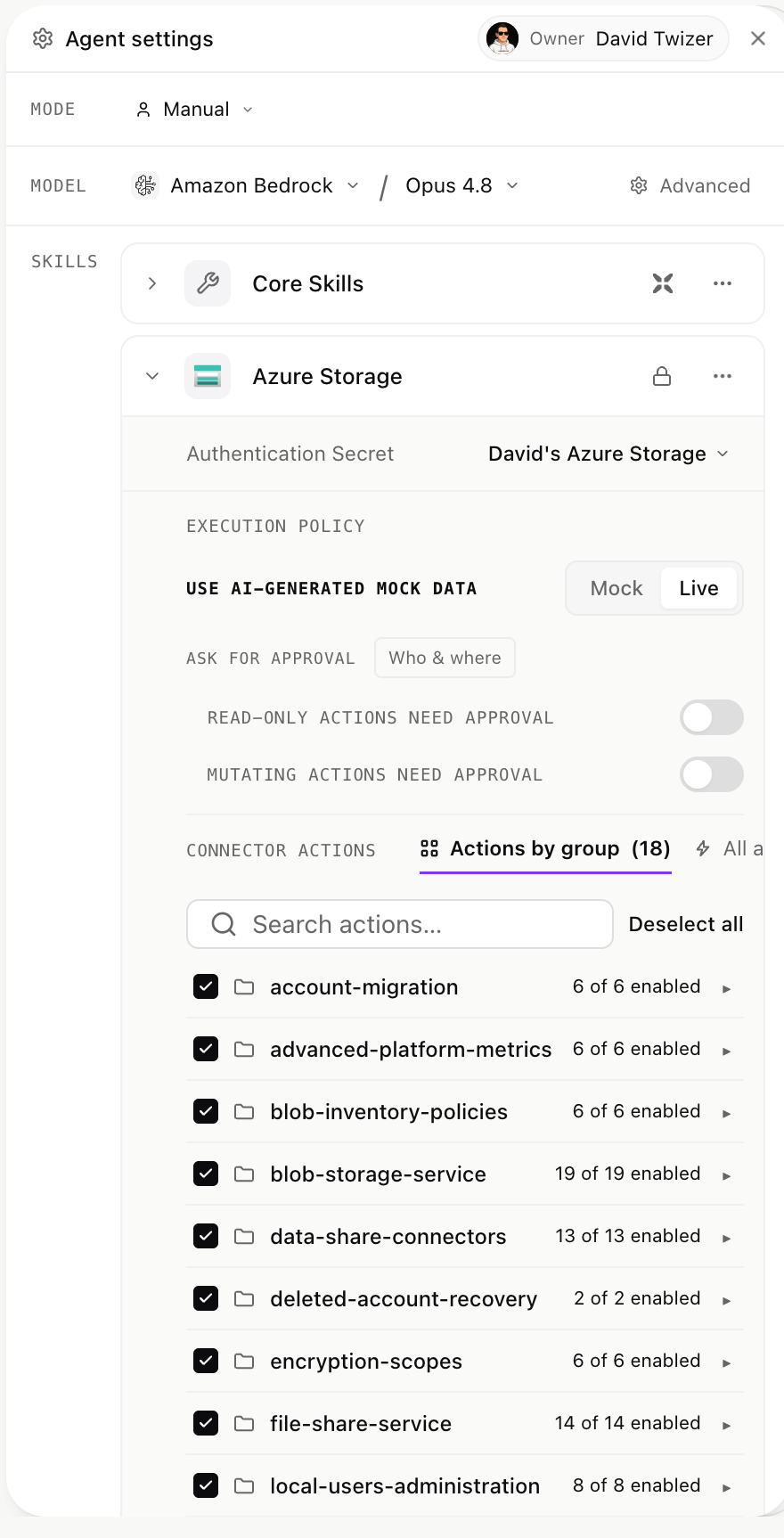
Task: Expand the encryption-scopes group arrow
Action: (x=727, y=1362)
